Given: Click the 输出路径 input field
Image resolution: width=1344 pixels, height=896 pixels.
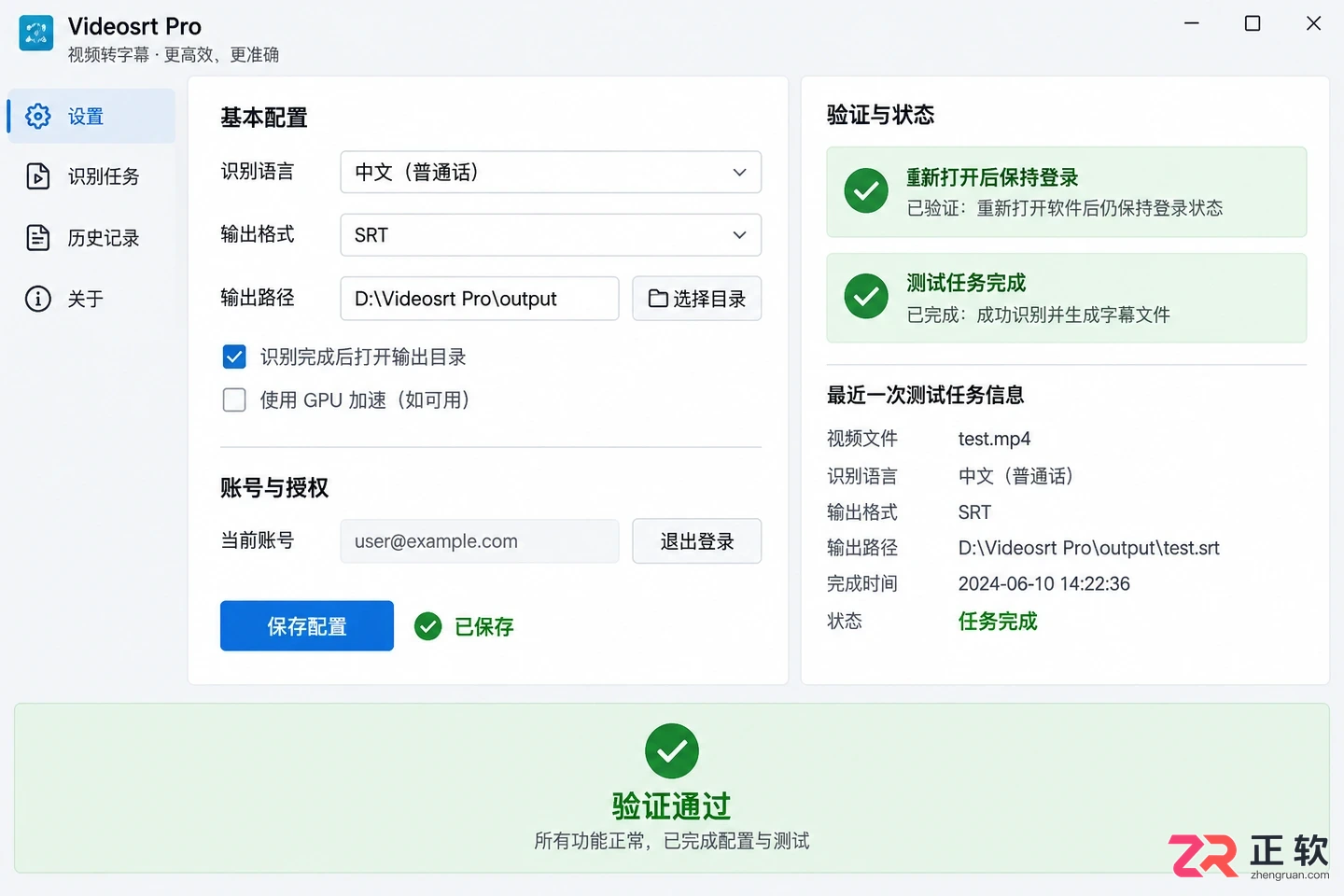Looking at the screenshot, I should (480, 299).
